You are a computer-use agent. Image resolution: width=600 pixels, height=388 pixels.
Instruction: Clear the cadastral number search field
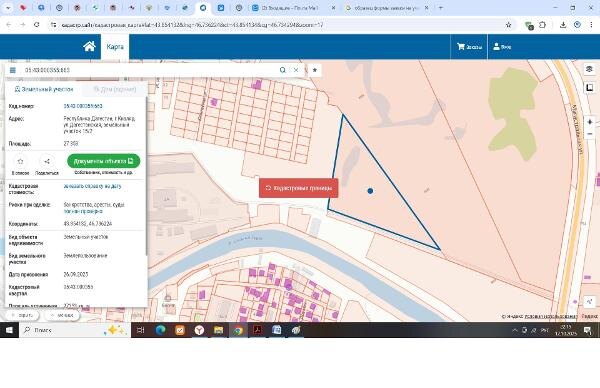click(x=296, y=70)
